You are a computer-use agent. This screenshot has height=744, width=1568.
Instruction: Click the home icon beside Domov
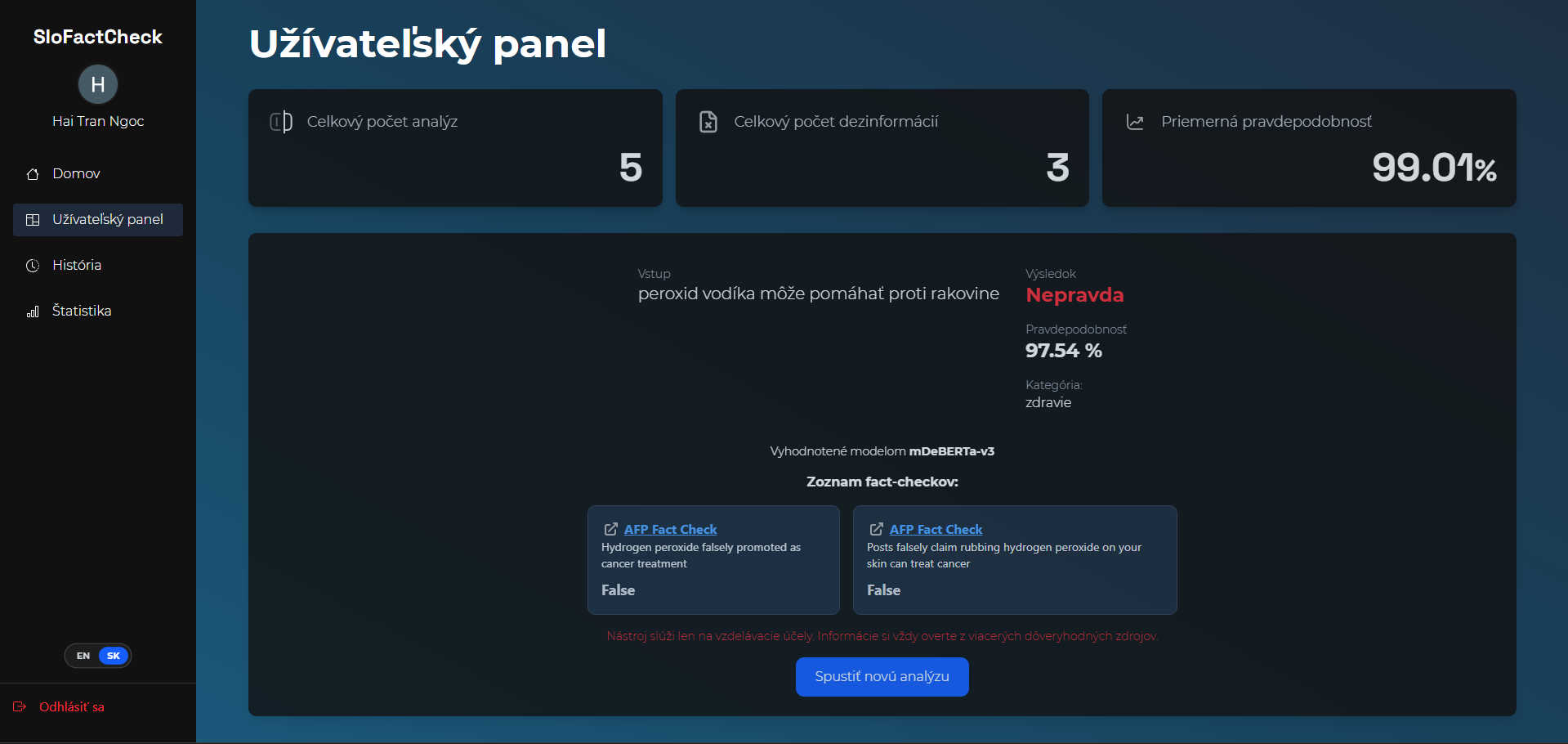(33, 174)
